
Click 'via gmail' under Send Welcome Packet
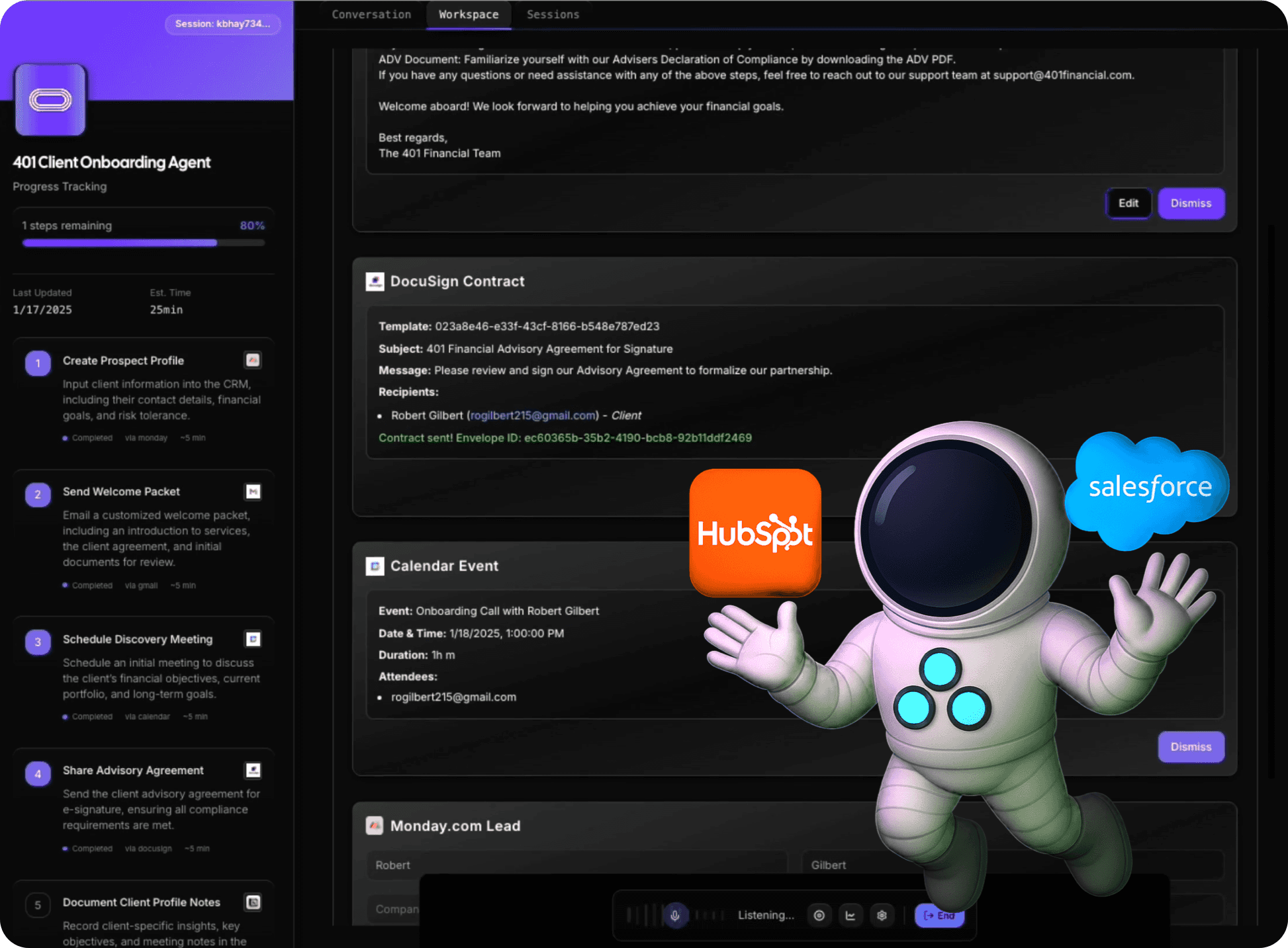coord(141,585)
